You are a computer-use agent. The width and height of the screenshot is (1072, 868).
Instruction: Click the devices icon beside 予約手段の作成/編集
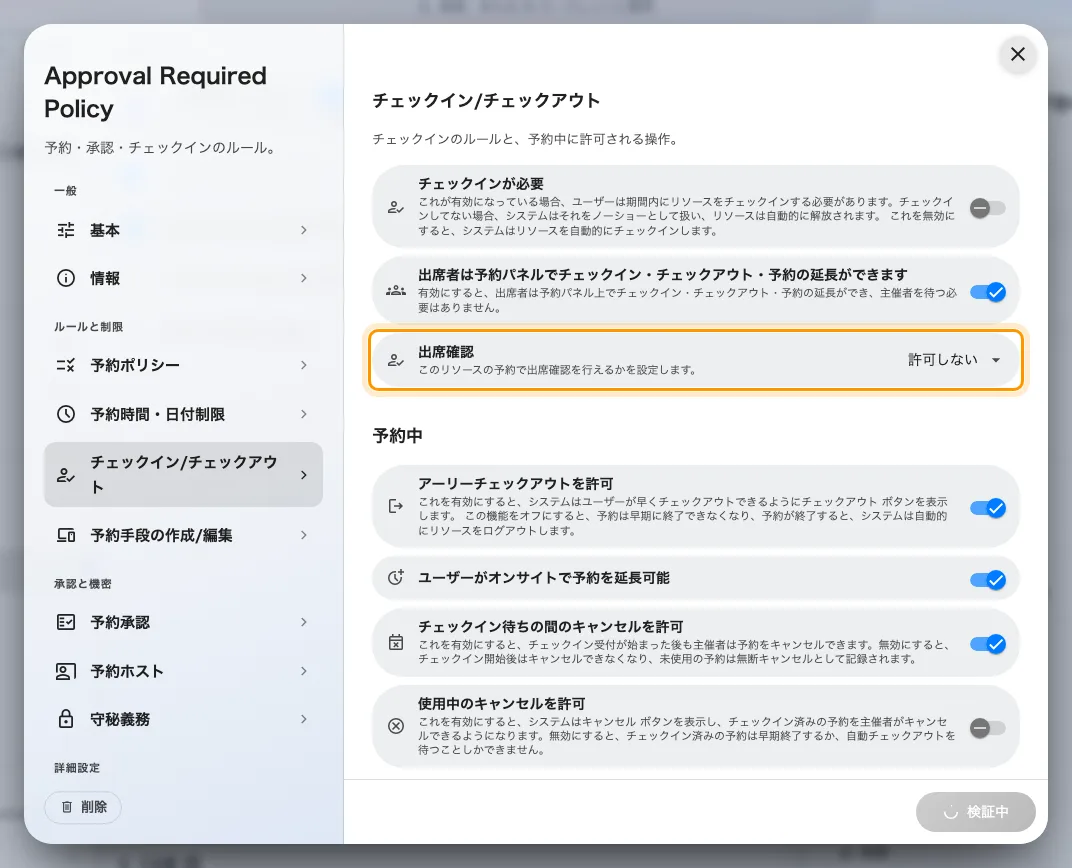pyautogui.click(x=66, y=535)
